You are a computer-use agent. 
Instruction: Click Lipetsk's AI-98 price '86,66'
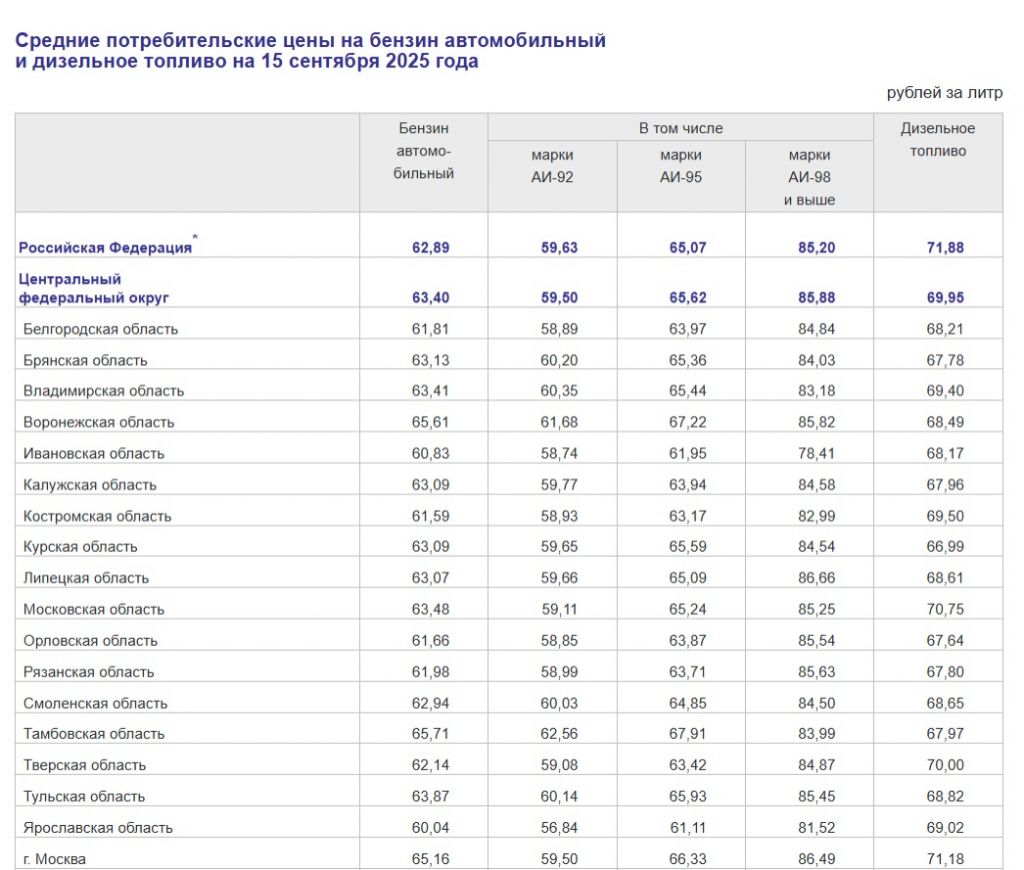click(816, 578)
